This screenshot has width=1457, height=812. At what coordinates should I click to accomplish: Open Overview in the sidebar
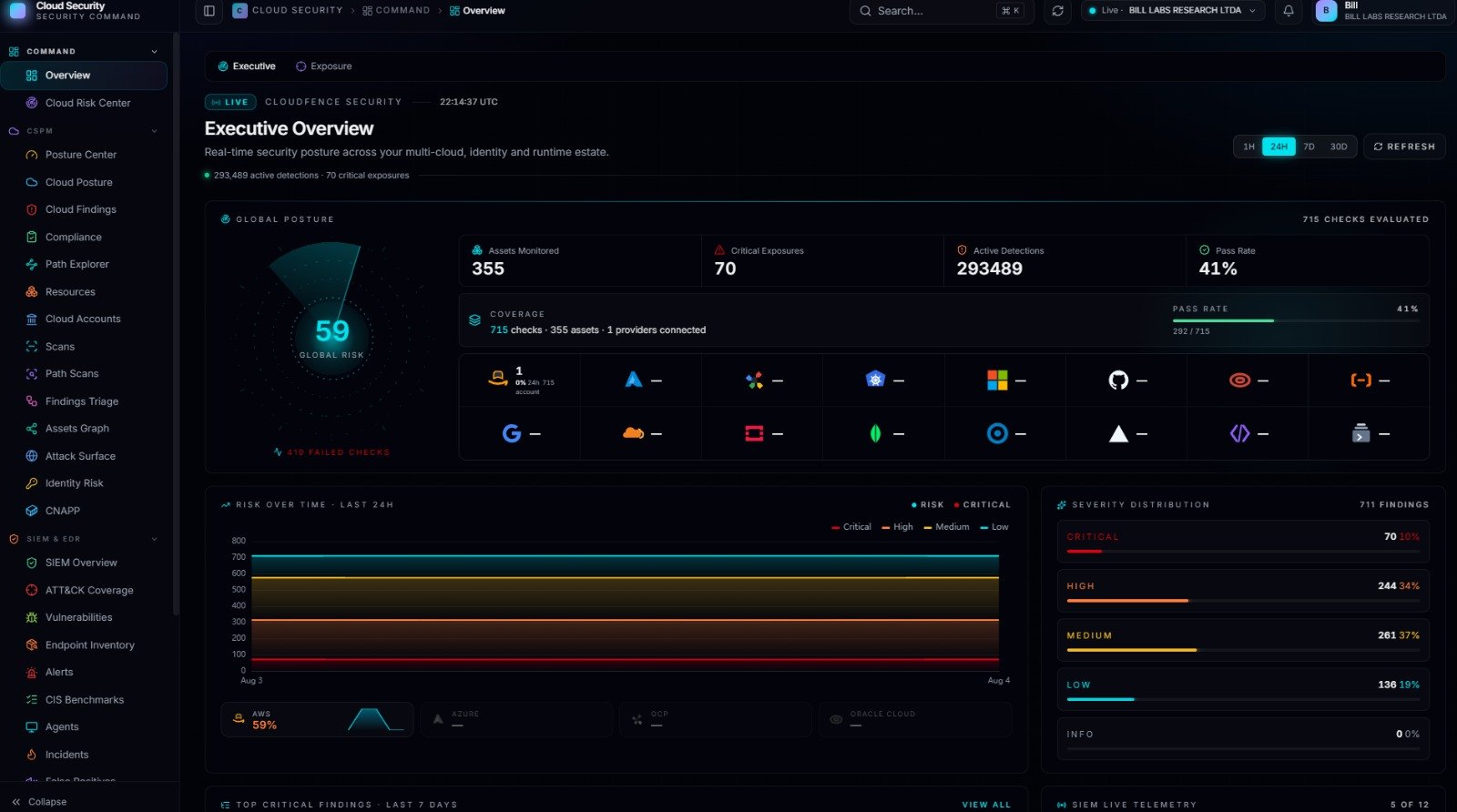[x=84, y=76]
